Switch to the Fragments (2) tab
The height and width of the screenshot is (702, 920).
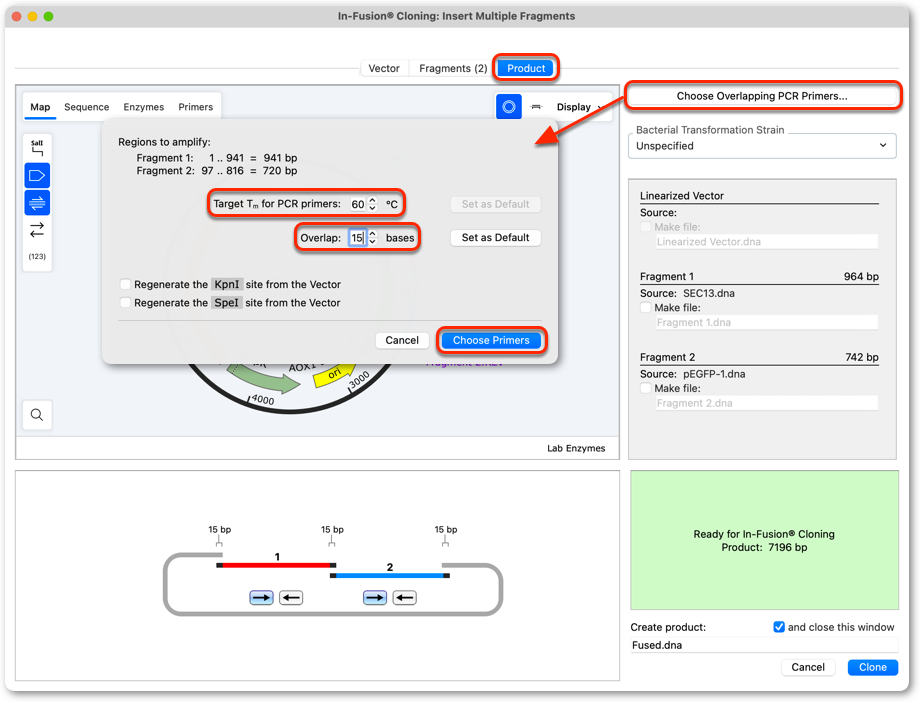[453, 68]
